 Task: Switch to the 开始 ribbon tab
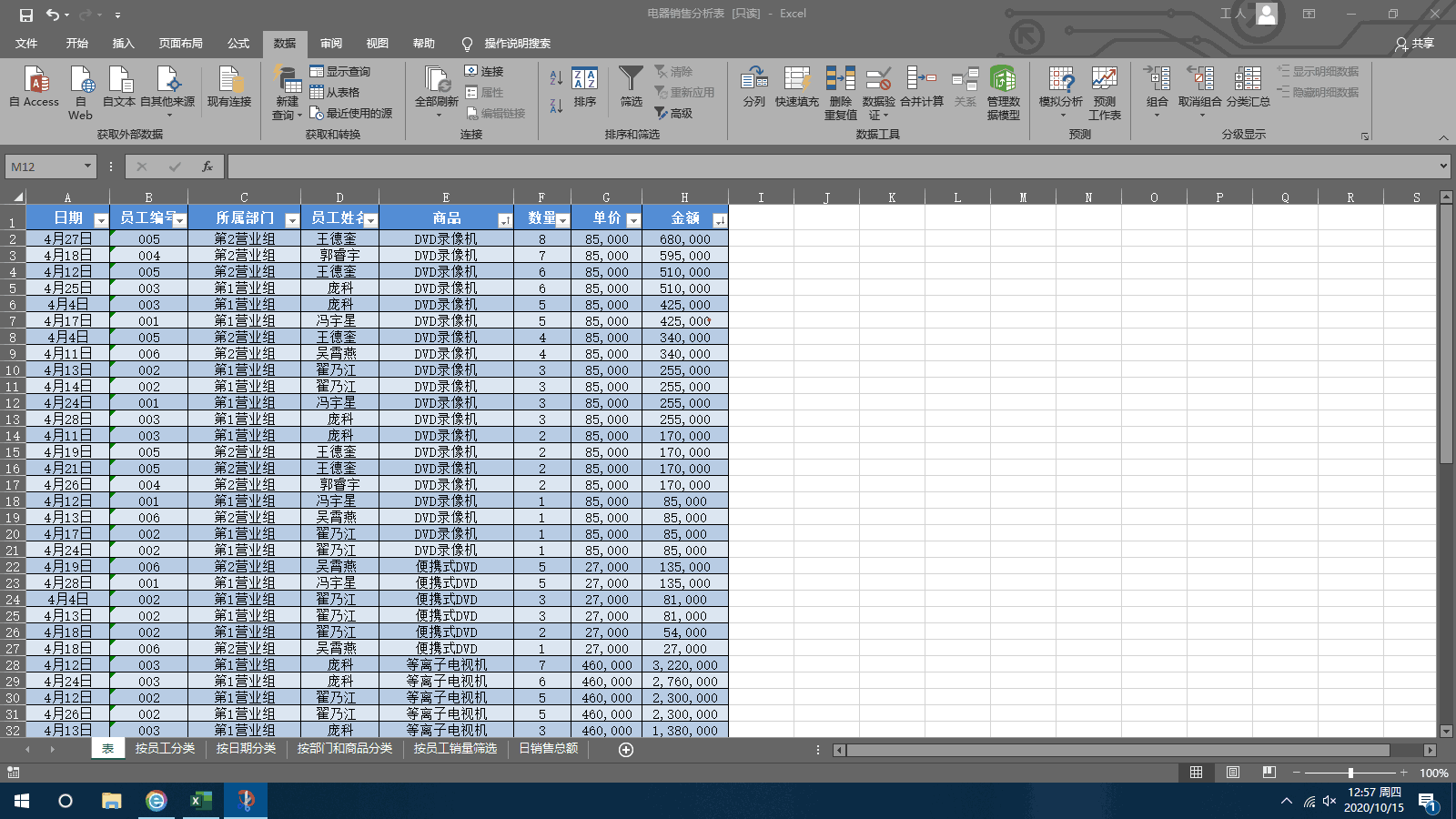pos(77,44)
